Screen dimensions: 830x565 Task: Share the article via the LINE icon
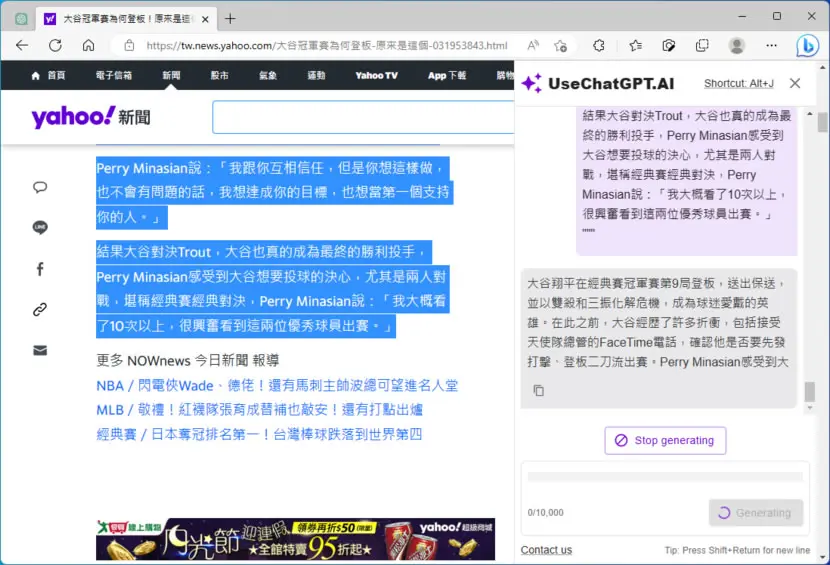pos(40,228)
